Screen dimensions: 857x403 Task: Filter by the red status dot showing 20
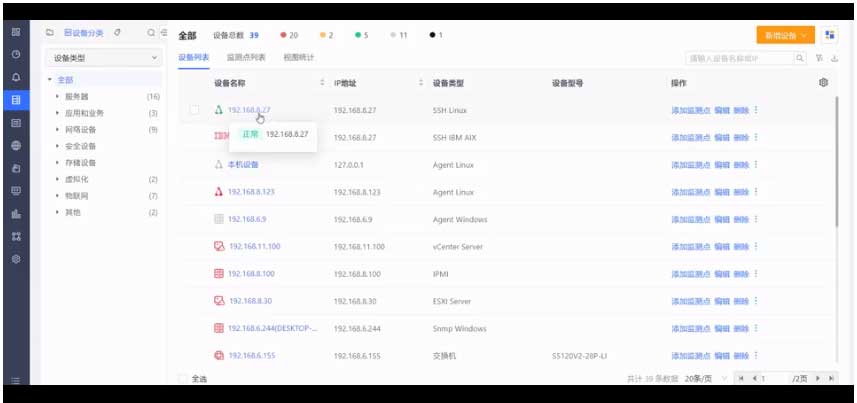coord(289,35)
